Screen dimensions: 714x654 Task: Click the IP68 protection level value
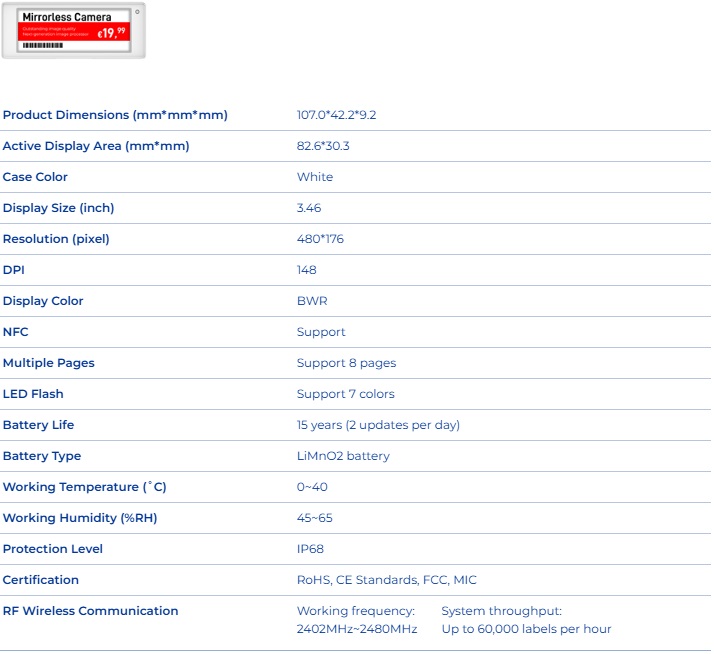pos(310,549)
